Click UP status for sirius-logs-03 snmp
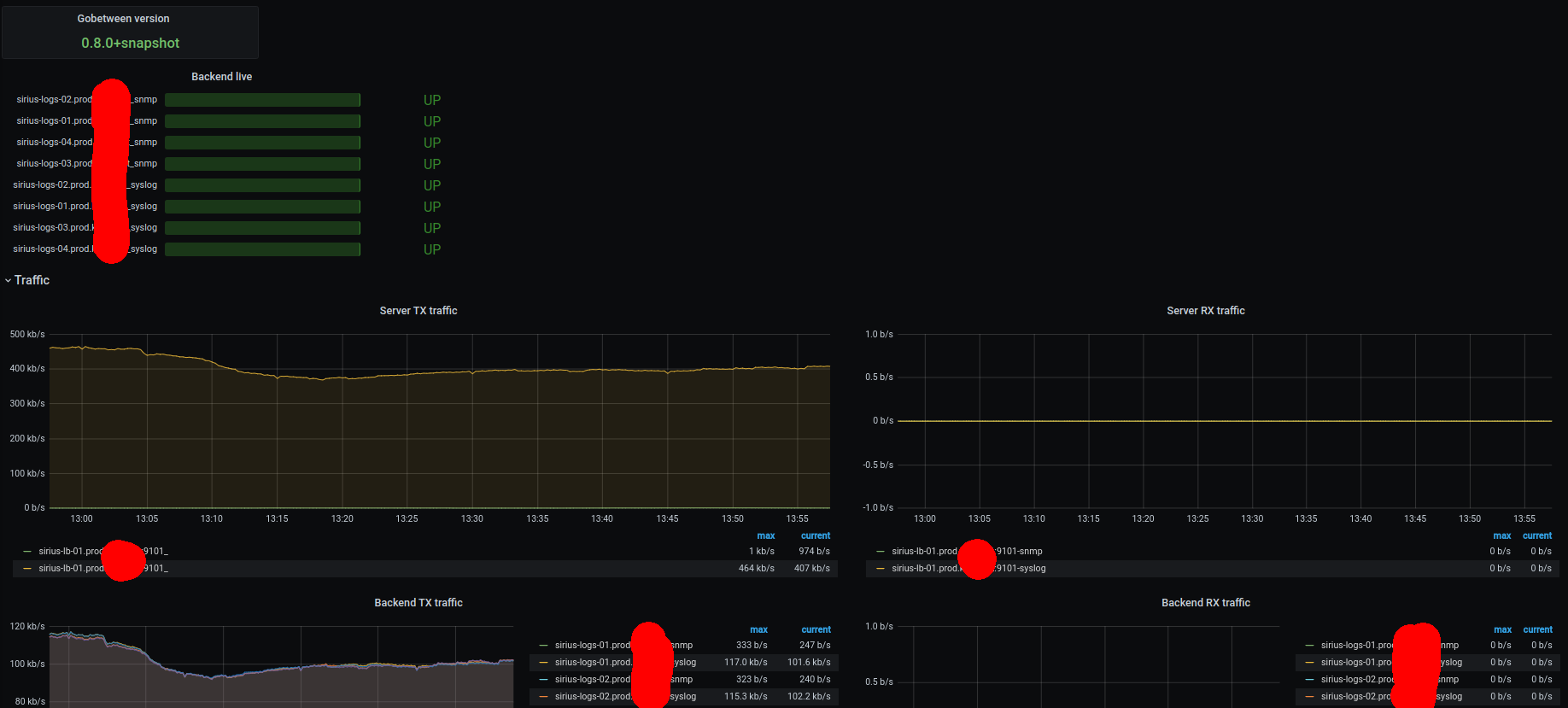The height and width of the screenshot is (708, 1568). [432, 164]
